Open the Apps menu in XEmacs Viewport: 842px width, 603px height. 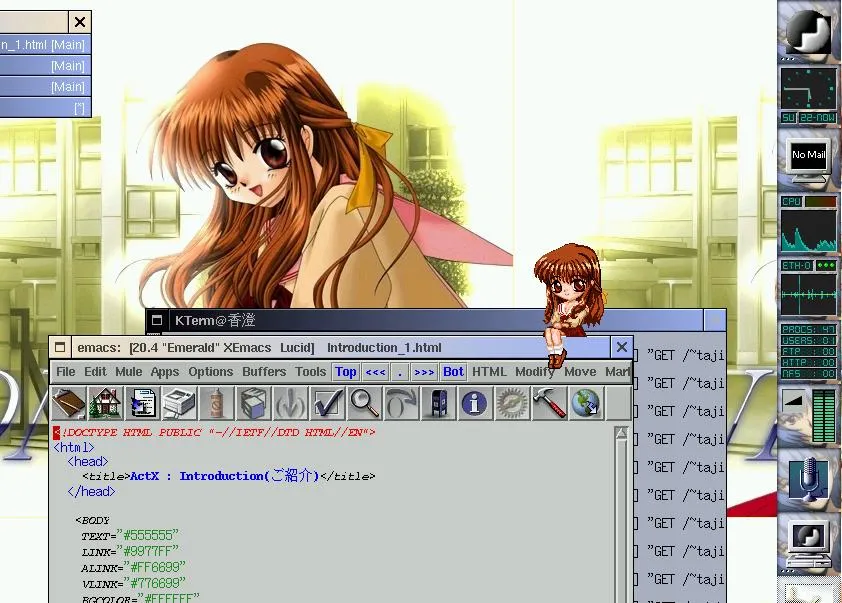165,372
